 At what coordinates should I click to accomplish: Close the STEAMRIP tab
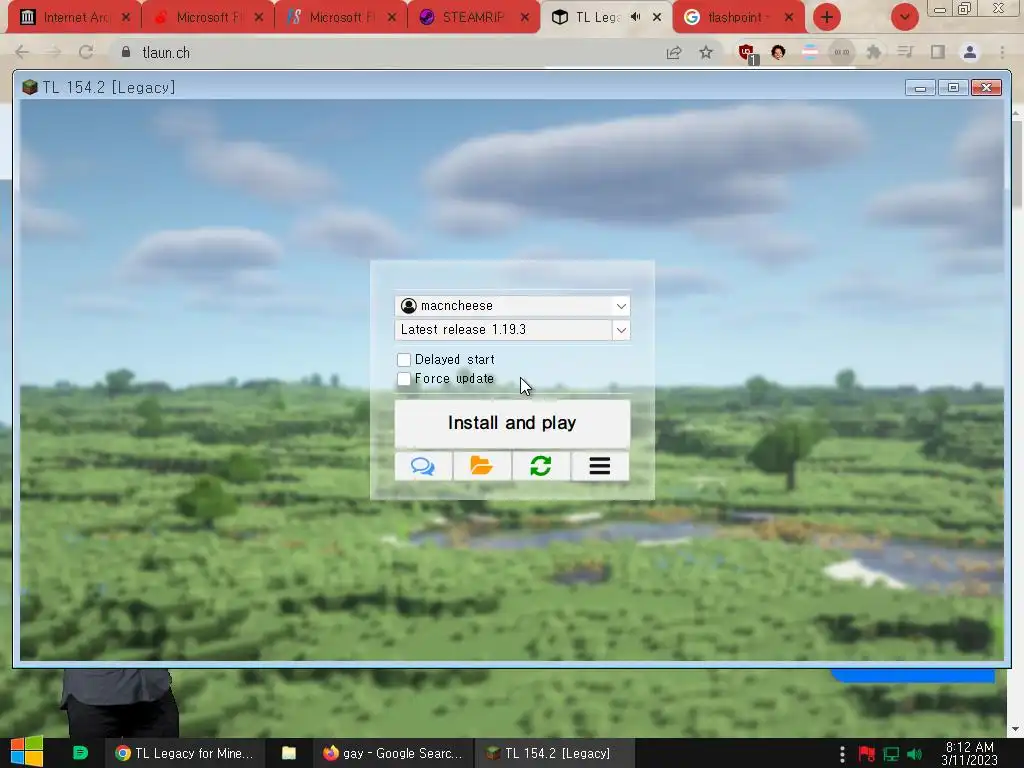525,18
